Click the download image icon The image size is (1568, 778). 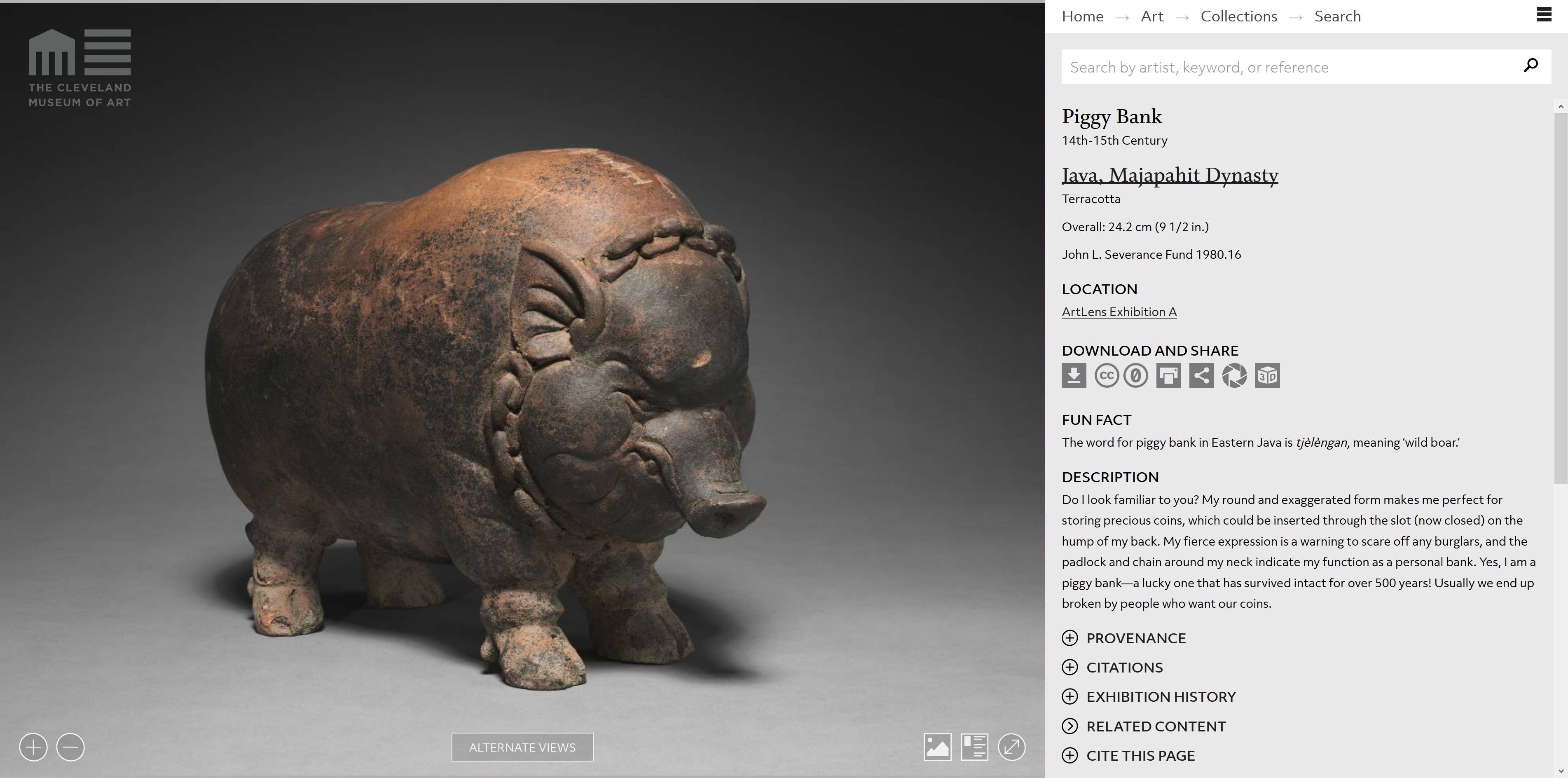pos(1074,375)
